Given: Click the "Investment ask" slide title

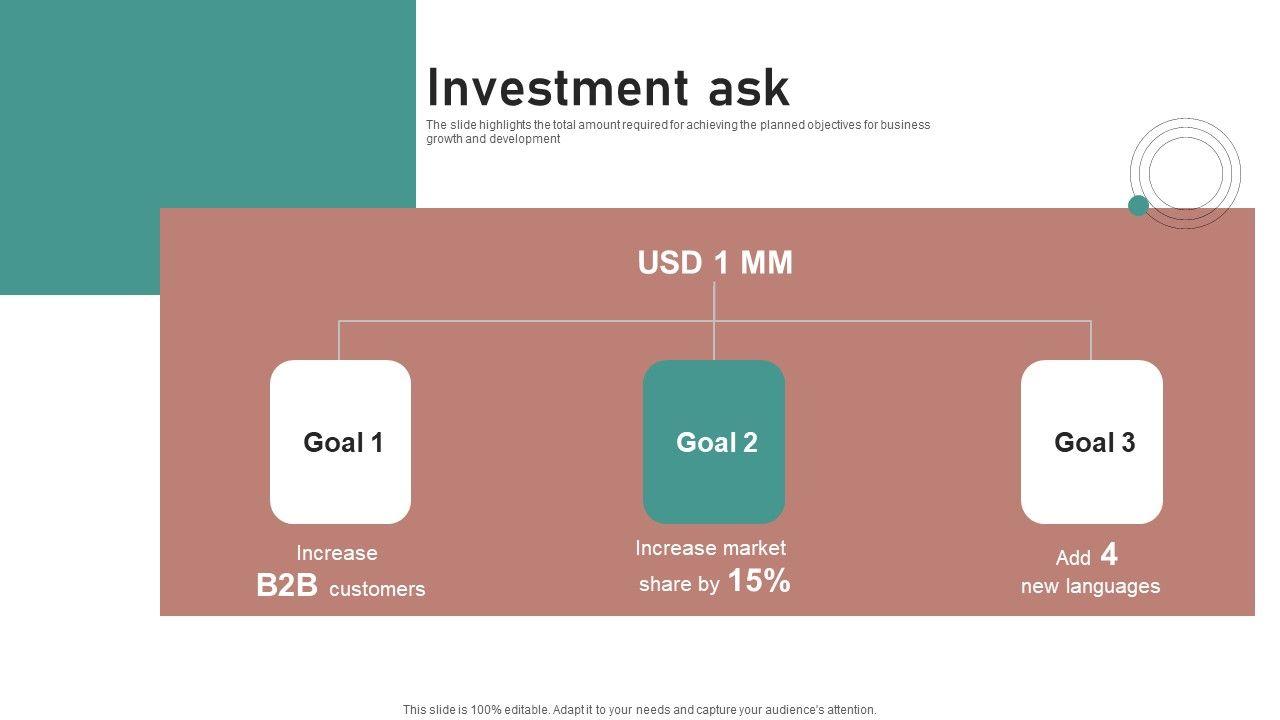Looking at the screenshot, I should tap(608, 88).
